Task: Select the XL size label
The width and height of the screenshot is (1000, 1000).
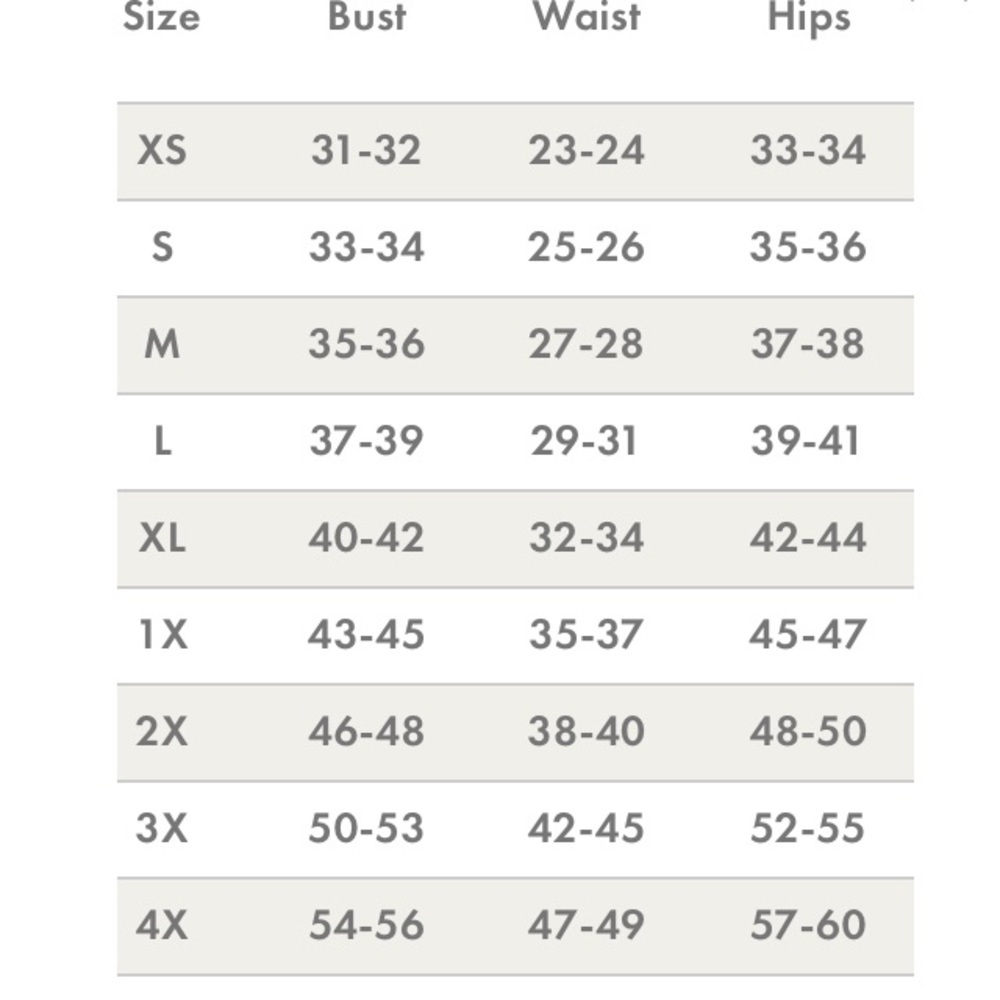Action: 162,538
